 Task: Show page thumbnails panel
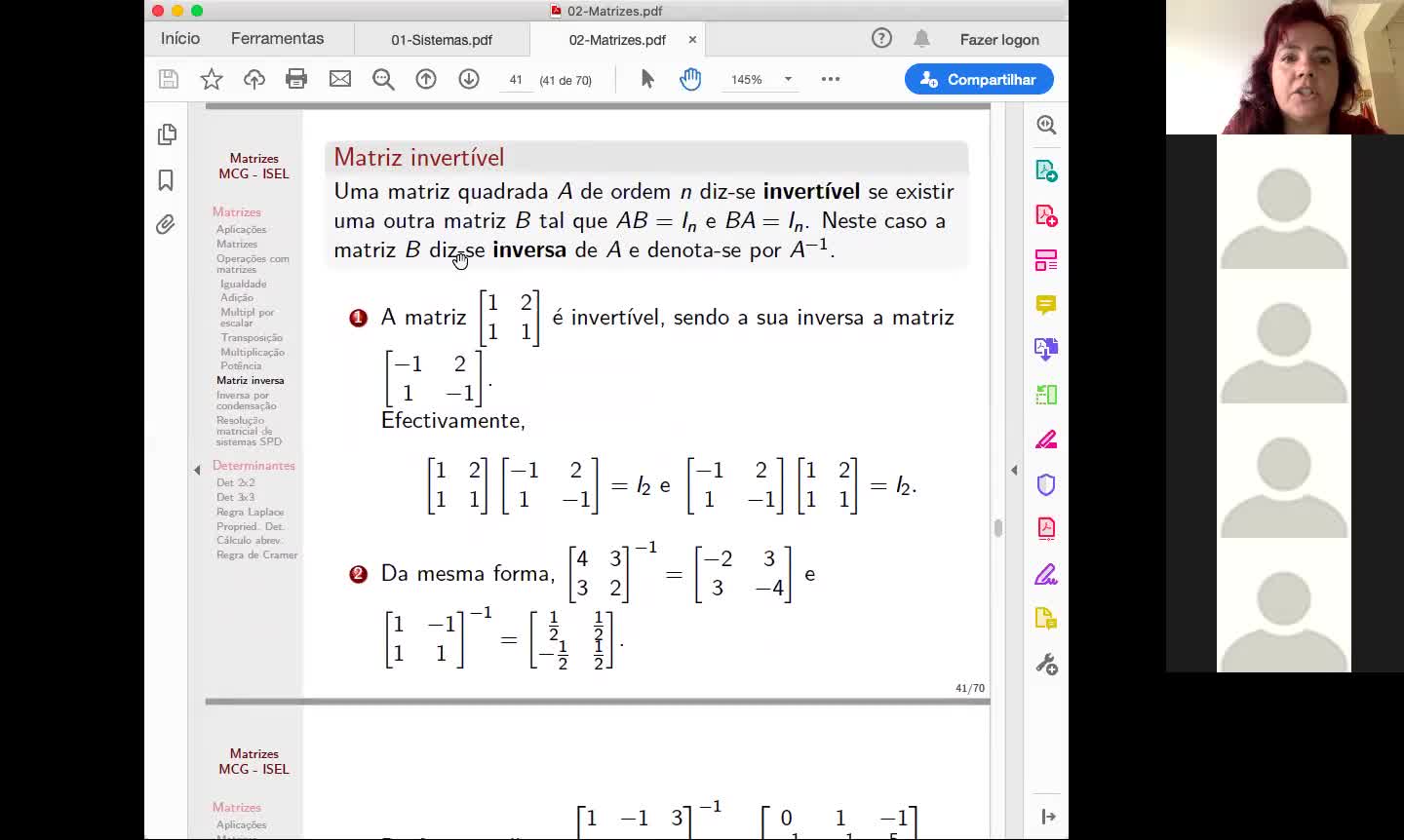(x=167, y=134)
